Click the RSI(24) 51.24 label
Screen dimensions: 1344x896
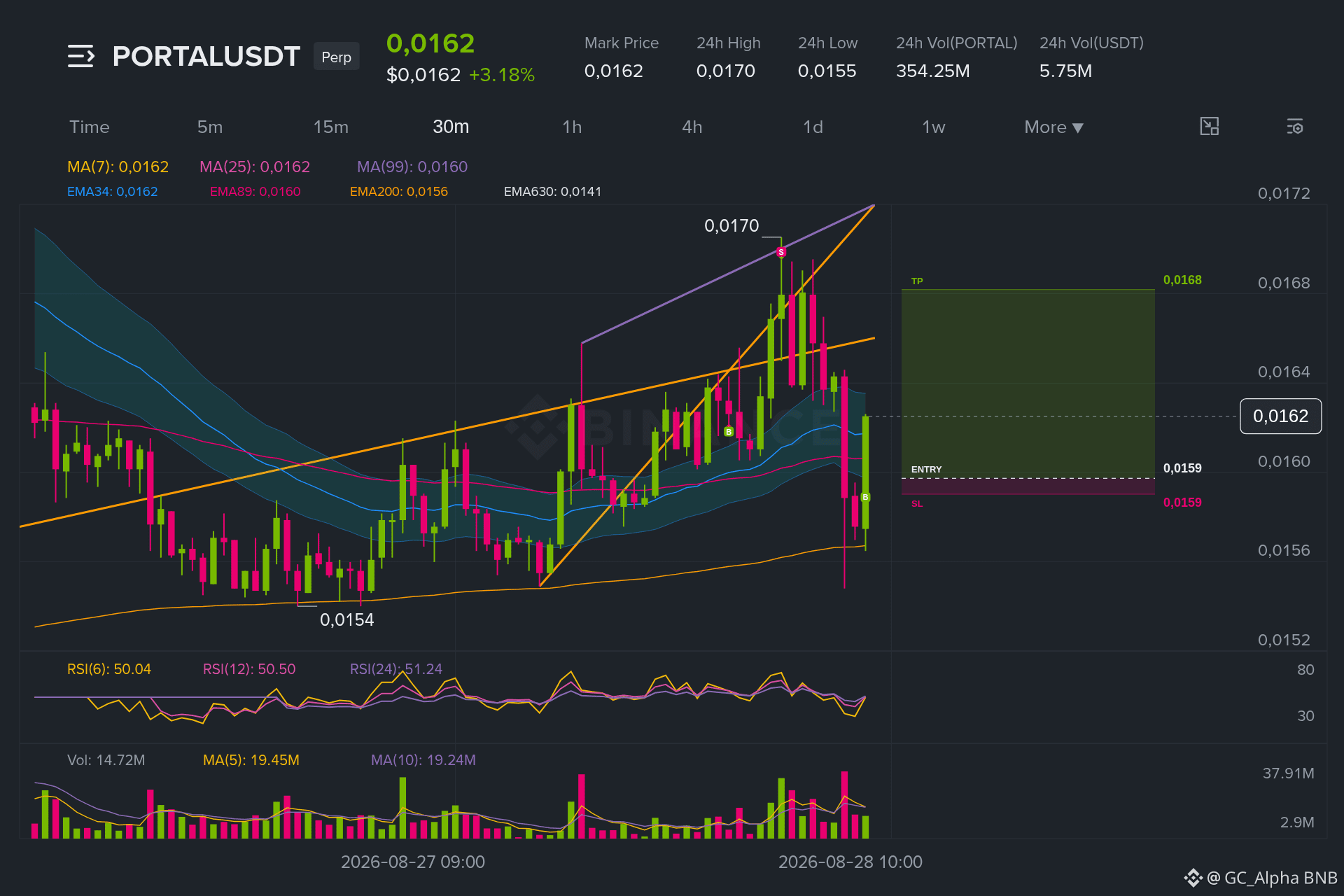coord(396,669)
